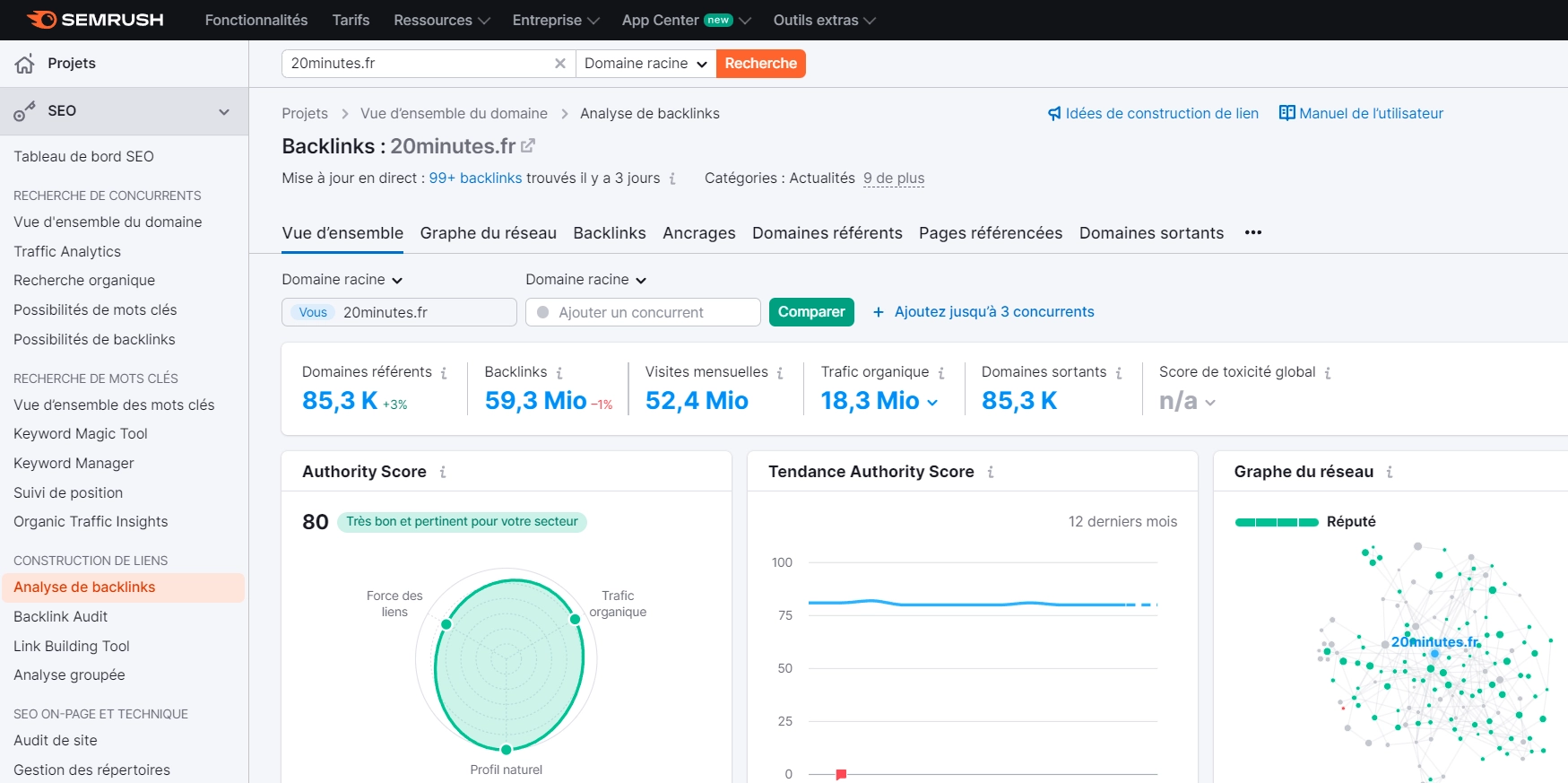Show info icon beside Authority Score title

[x=443, y=472]
